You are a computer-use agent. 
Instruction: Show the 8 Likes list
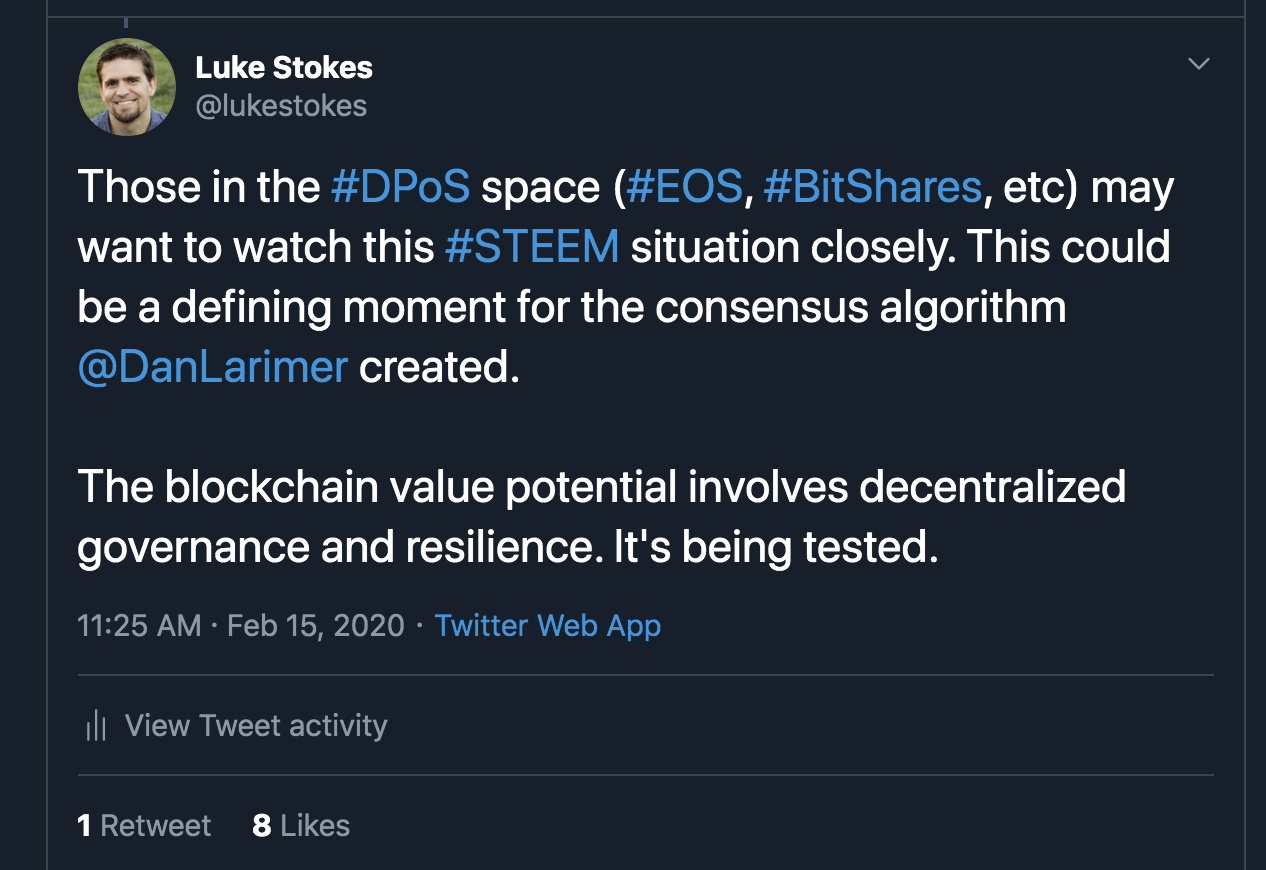click(301, 826)
